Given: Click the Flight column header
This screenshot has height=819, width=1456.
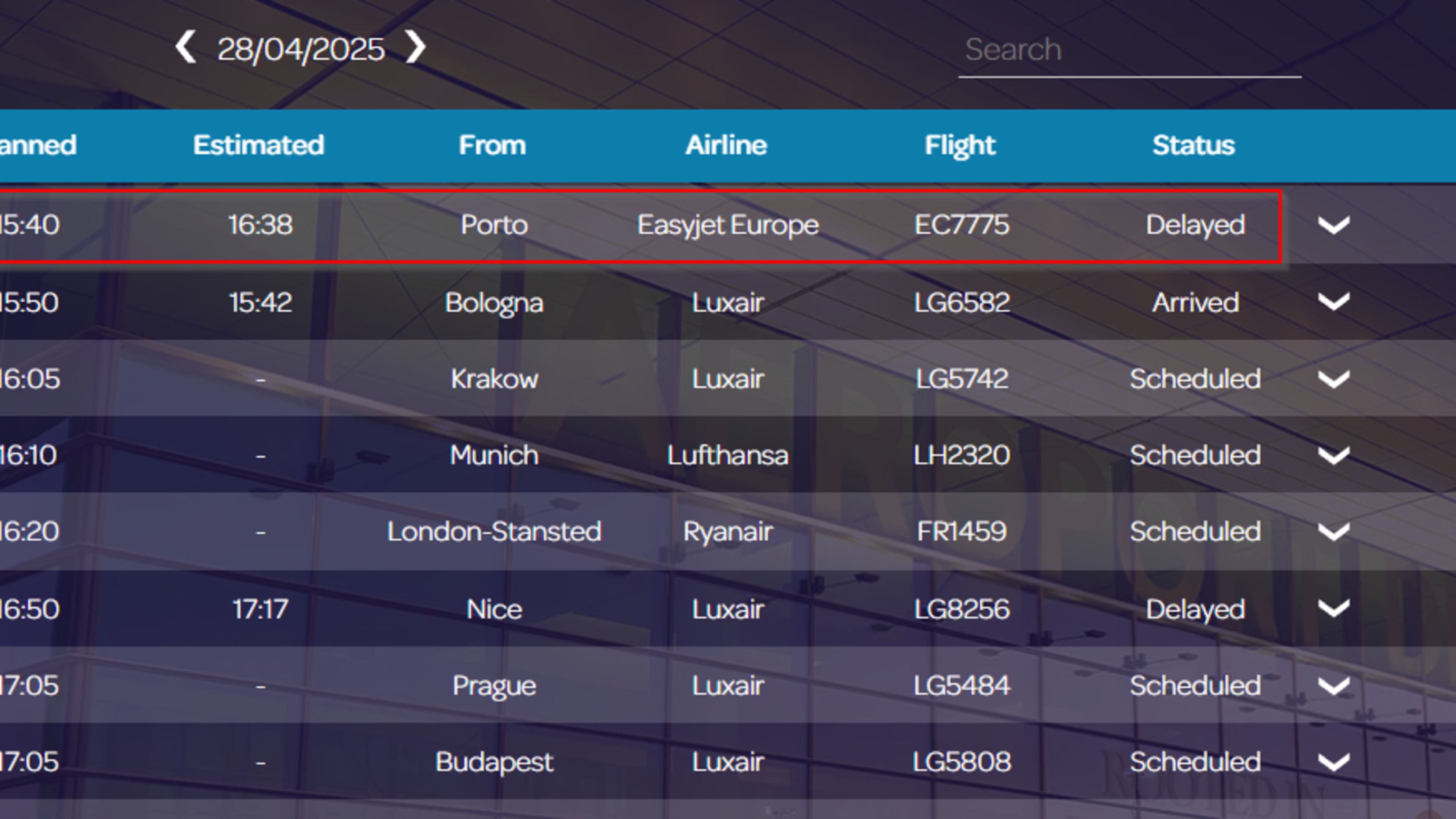Looking at the screenshot, I should (x=960, y=145).
